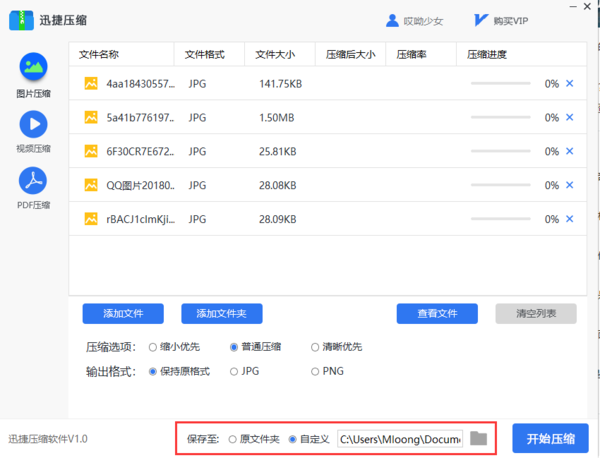Click the 添加文件夹 button
Image resolution: width=600 pixels, height=458 pixels.
coord(222,314)
